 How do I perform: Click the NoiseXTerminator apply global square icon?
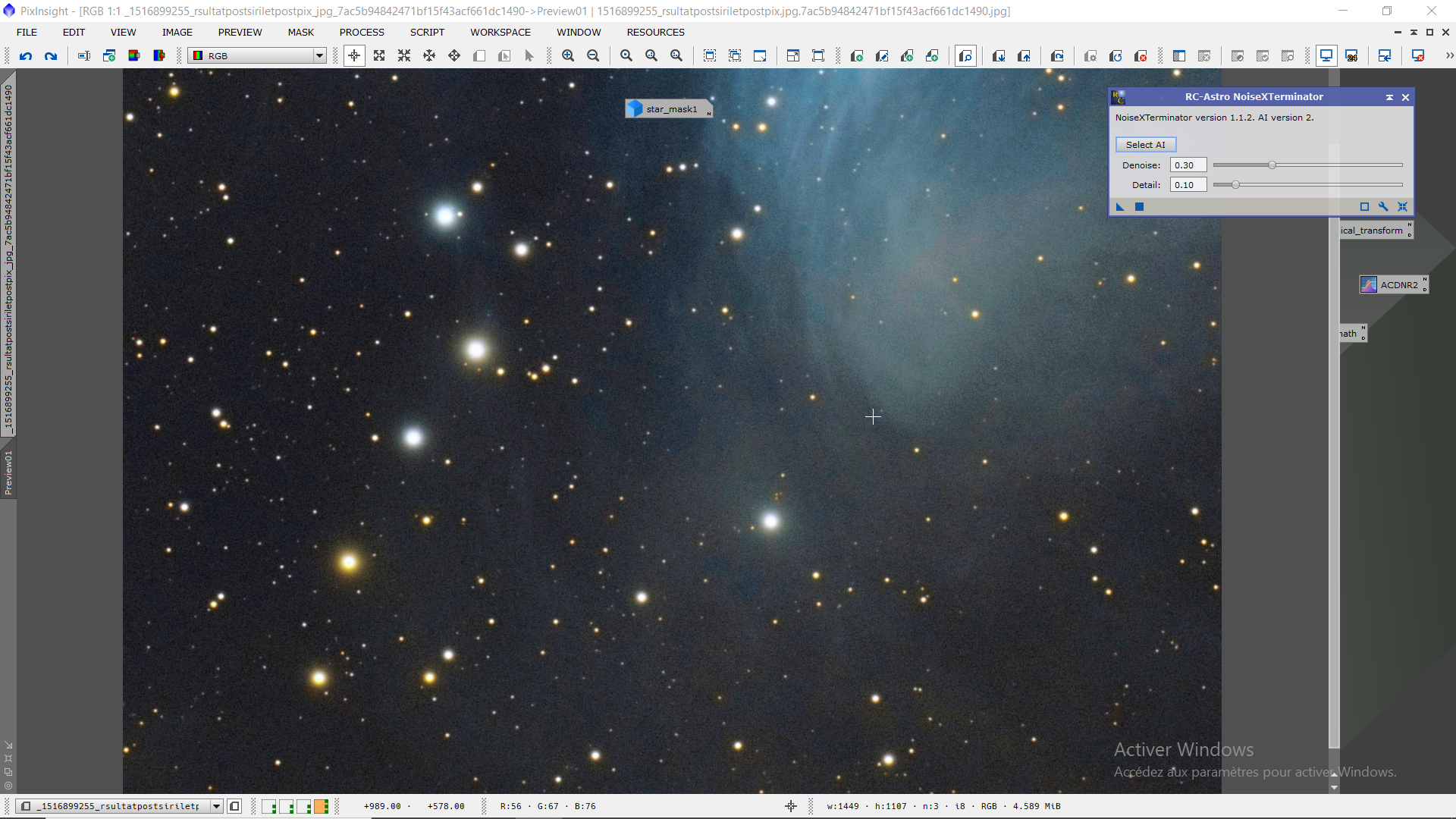coord(1139,206)
